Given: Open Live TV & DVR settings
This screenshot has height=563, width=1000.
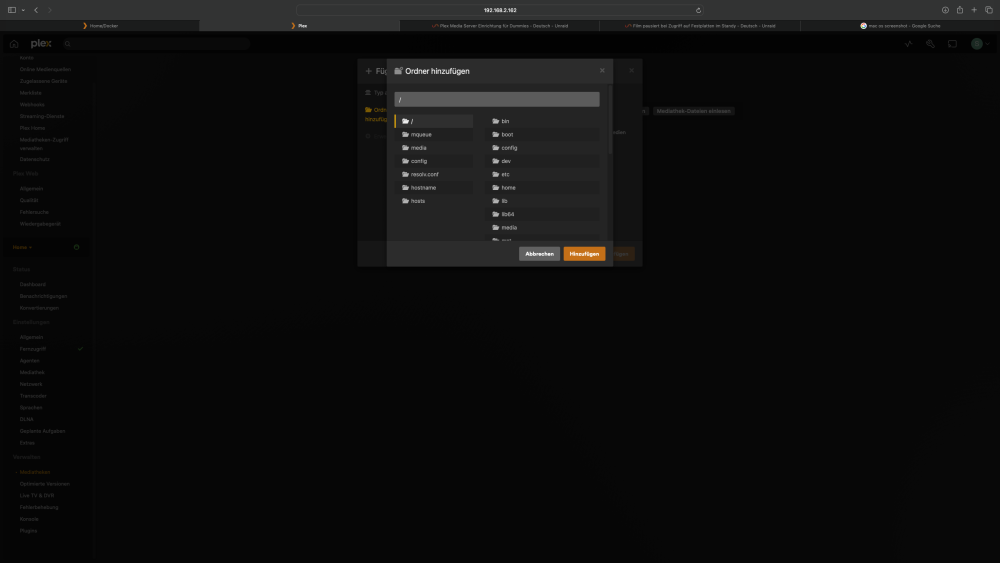Looking at the screenshot, I should pyautogui.click(x=37, y=495).
